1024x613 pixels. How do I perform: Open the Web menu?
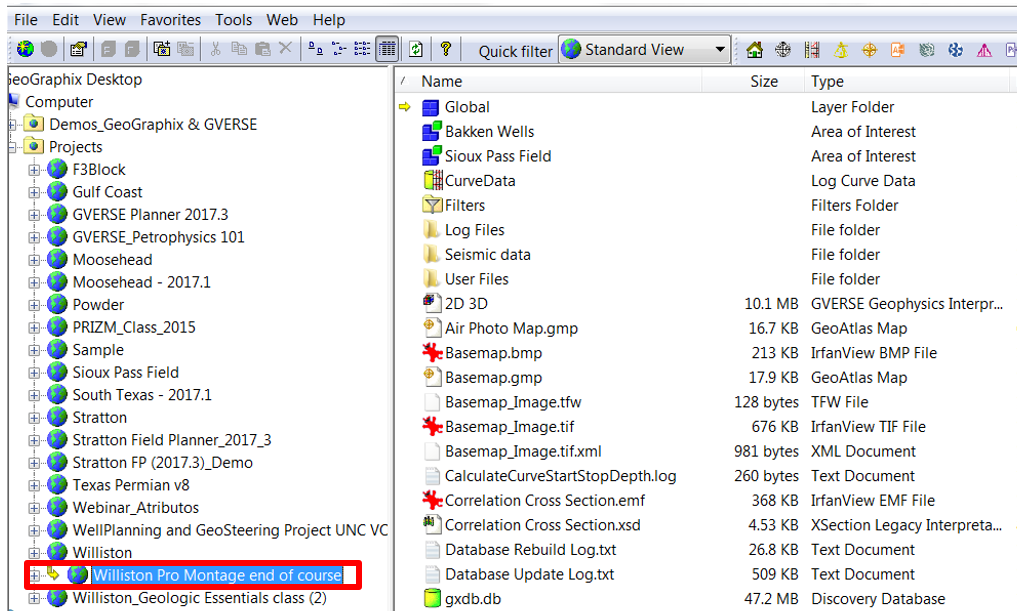[282, 20]
